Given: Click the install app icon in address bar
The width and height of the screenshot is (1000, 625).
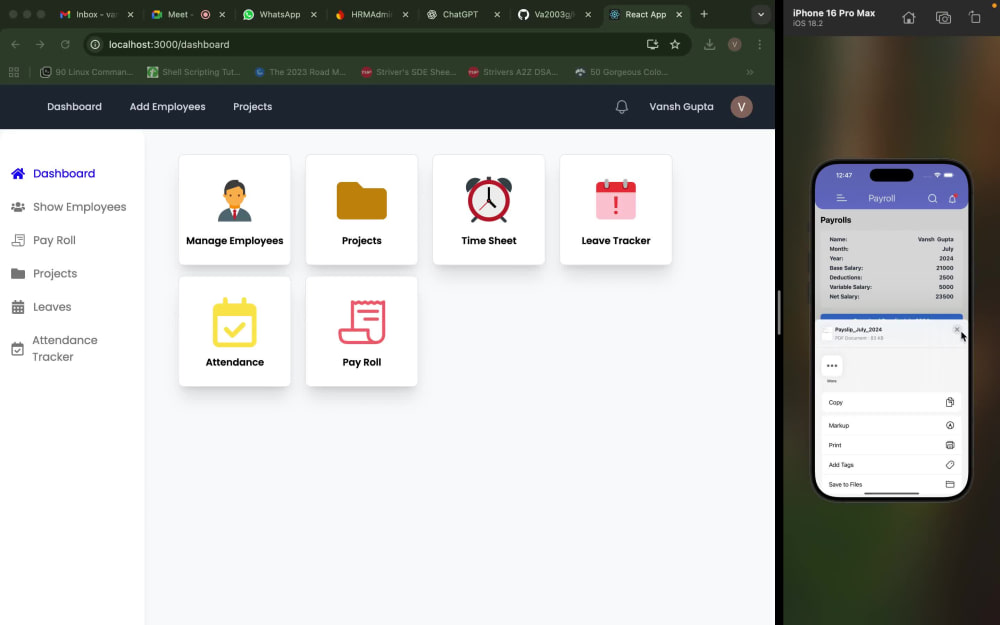Looking at the screenshot, I should 652,45.
